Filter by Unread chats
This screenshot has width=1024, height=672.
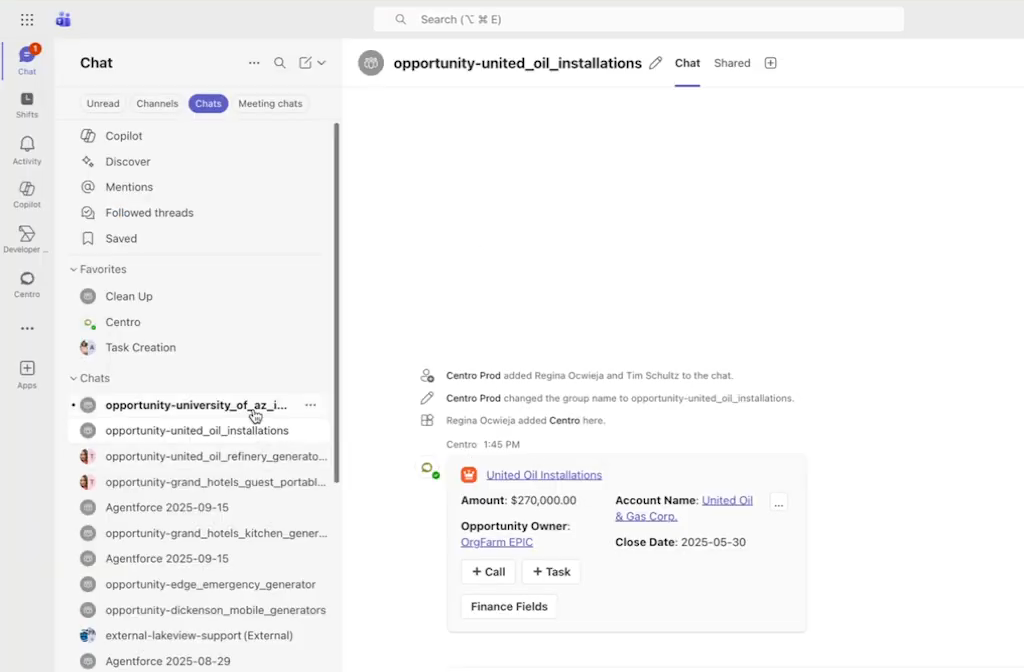point(103,103)
